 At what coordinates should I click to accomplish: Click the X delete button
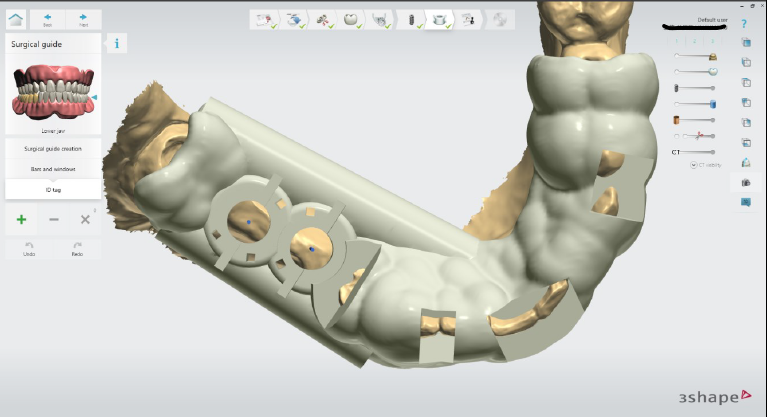(85, 219)
